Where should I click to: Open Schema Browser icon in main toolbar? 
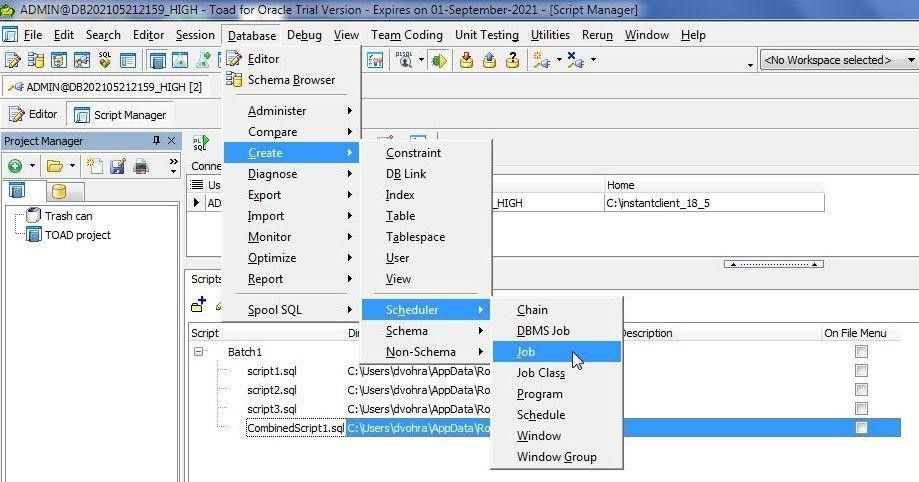coord(36,60)
